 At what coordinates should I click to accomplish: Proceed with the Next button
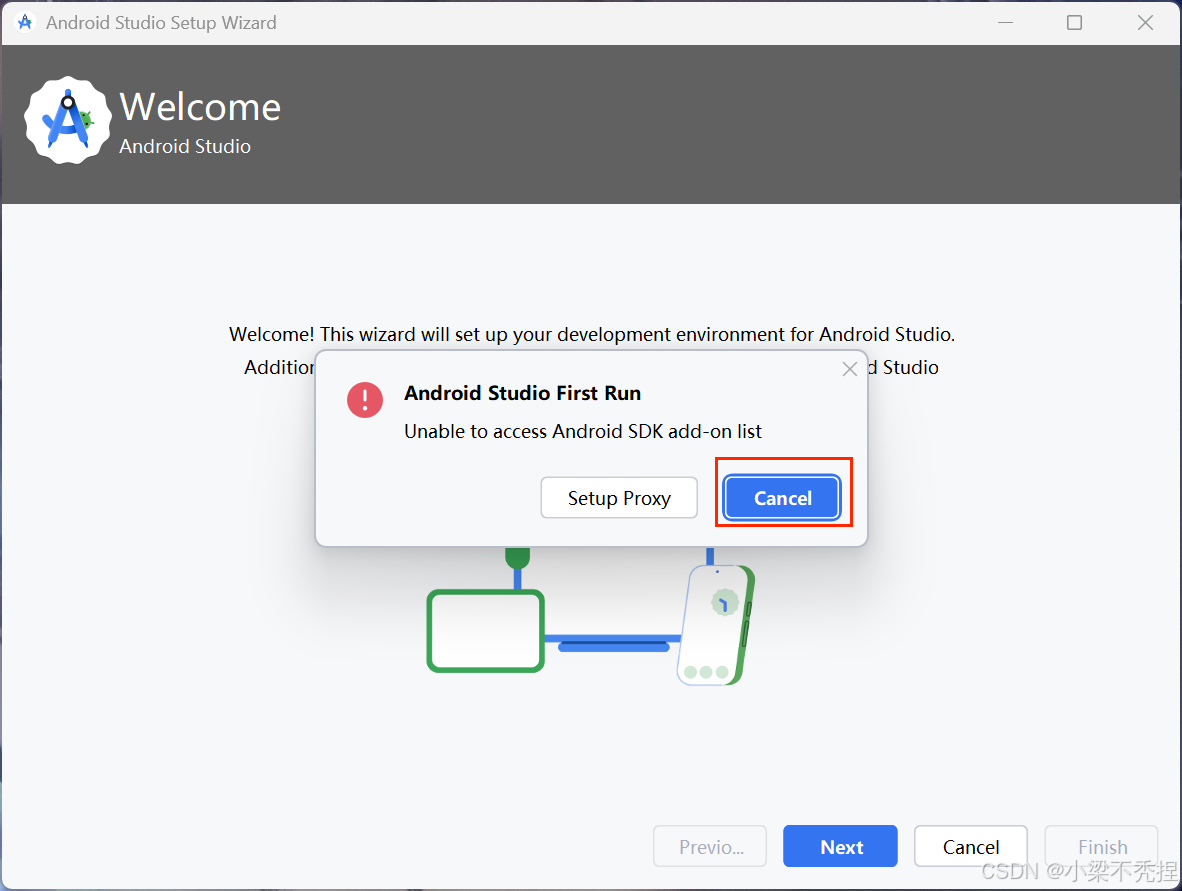point(841,846)
